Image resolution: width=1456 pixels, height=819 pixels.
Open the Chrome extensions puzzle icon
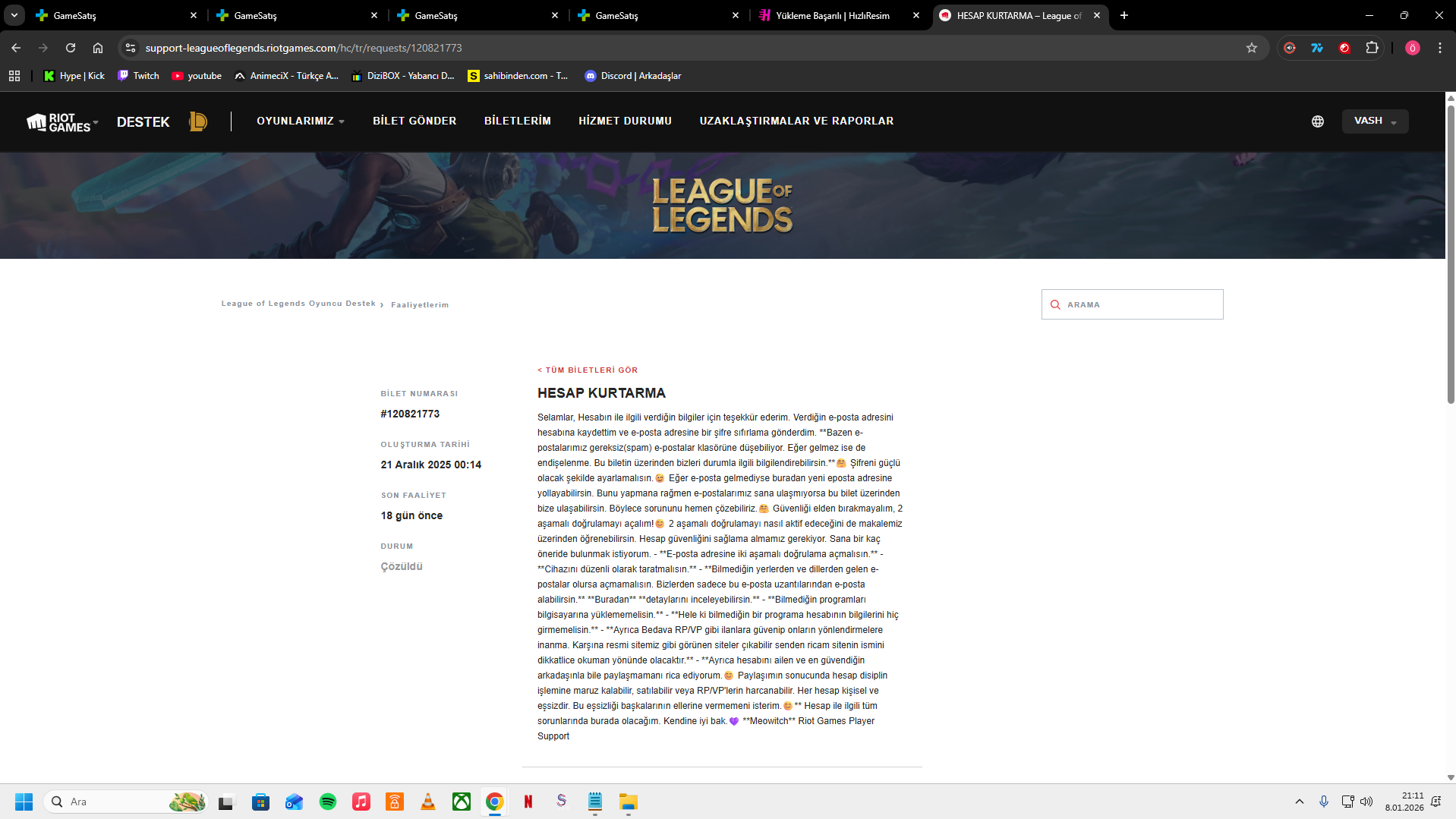(x=1372, y=48)
